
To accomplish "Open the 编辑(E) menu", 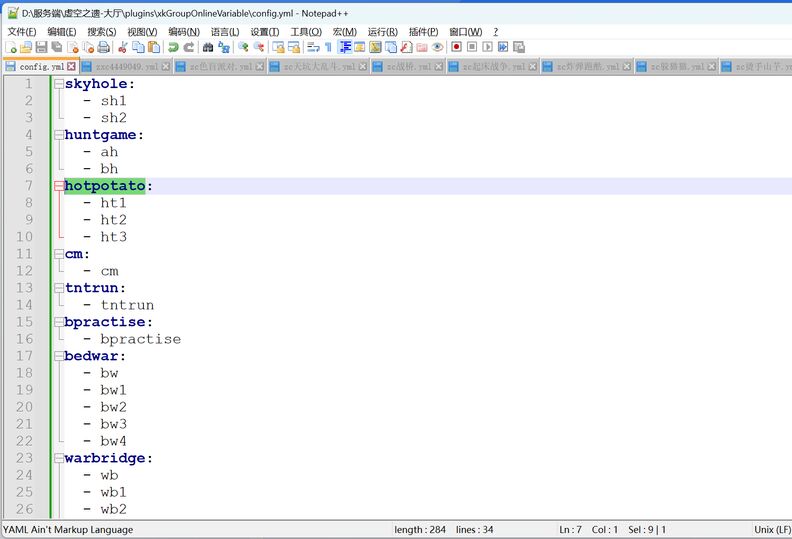I will [x=62, y=32].
